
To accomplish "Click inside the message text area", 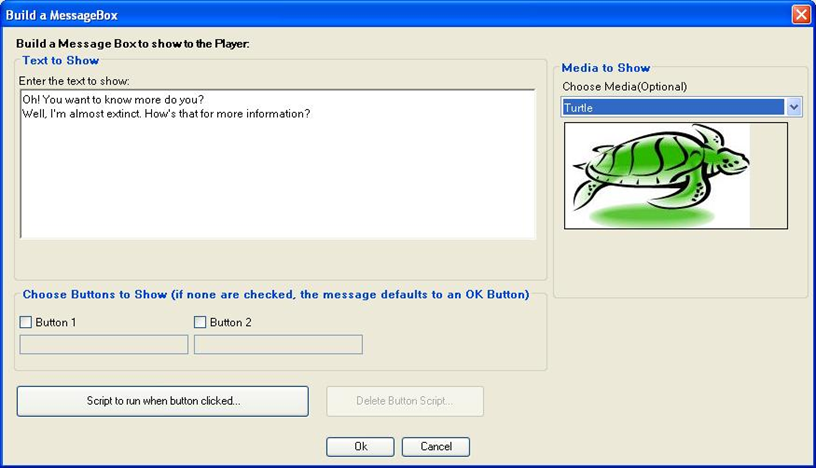I will 278,164.
